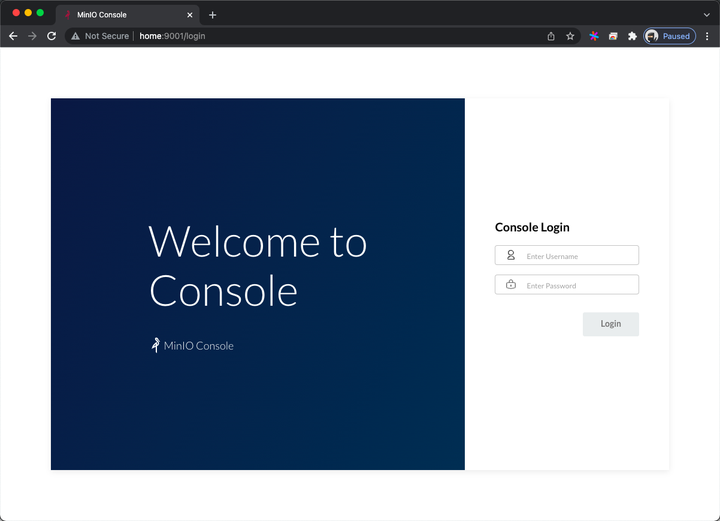Screen dimensions: 720x521
Task: Click the Login button
Action: (x=611, y=324)
